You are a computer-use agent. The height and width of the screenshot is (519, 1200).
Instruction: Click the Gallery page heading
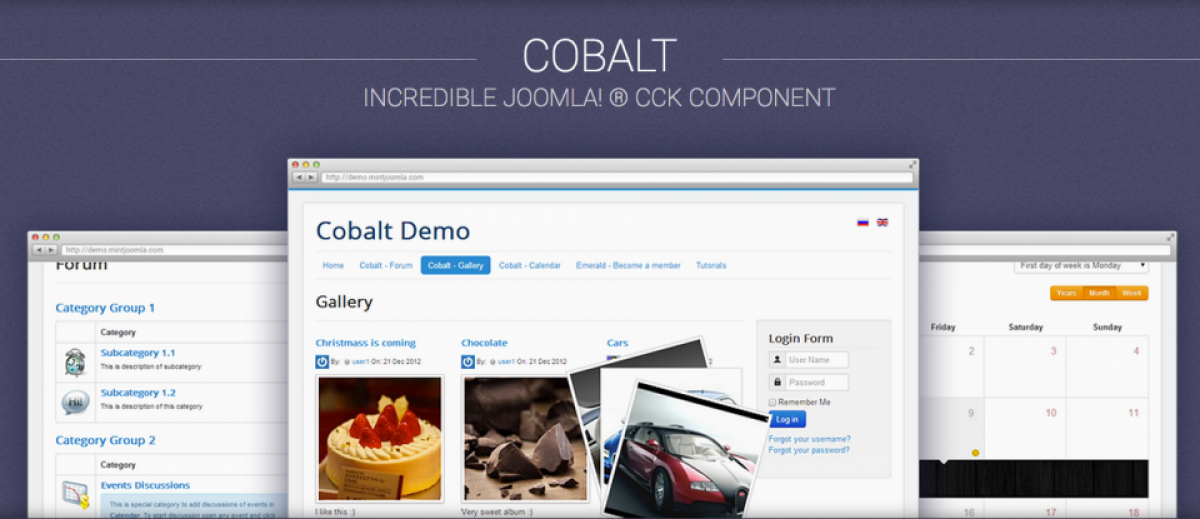point(344,302)
